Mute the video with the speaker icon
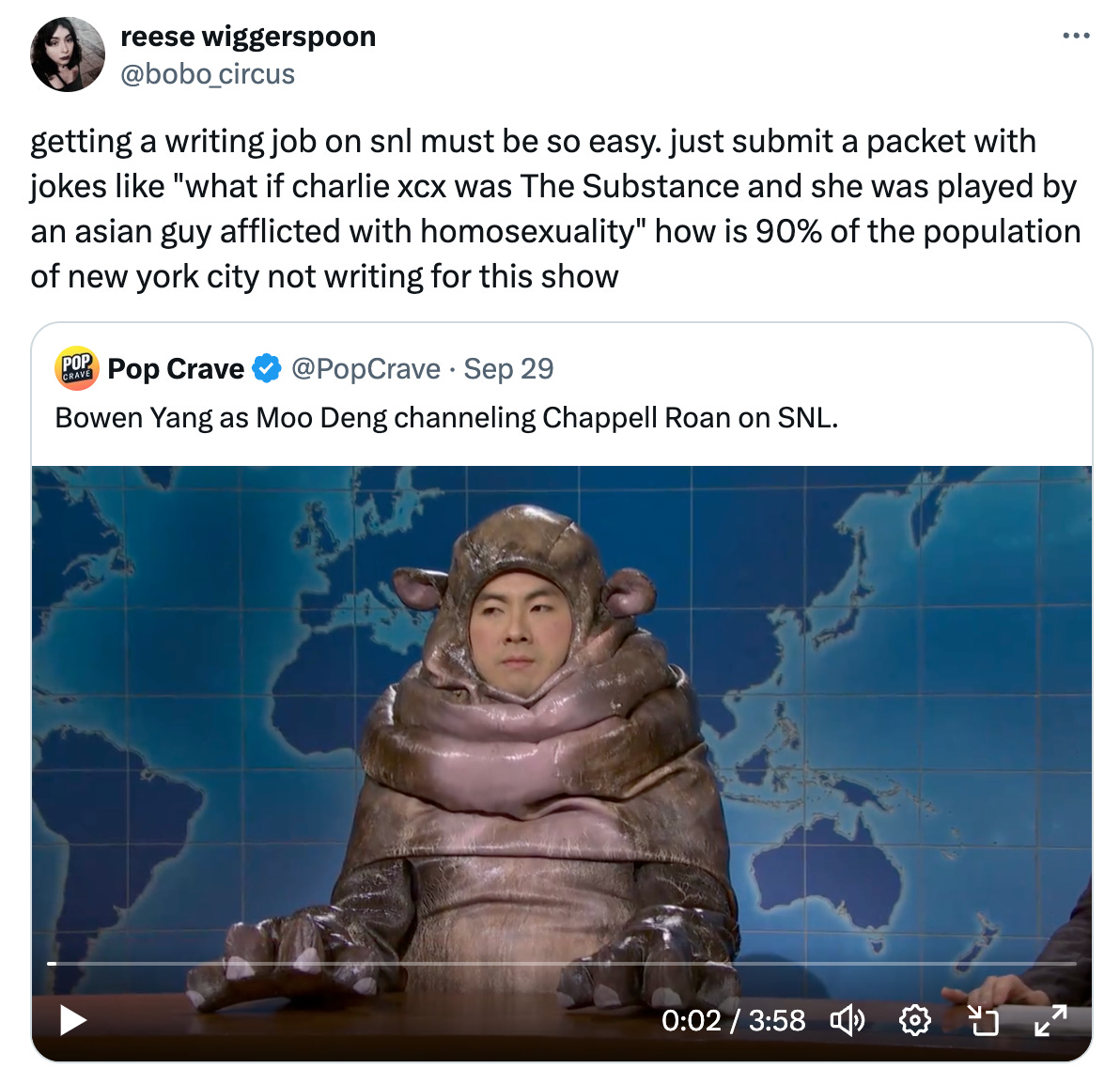 tap(848, 1020)
